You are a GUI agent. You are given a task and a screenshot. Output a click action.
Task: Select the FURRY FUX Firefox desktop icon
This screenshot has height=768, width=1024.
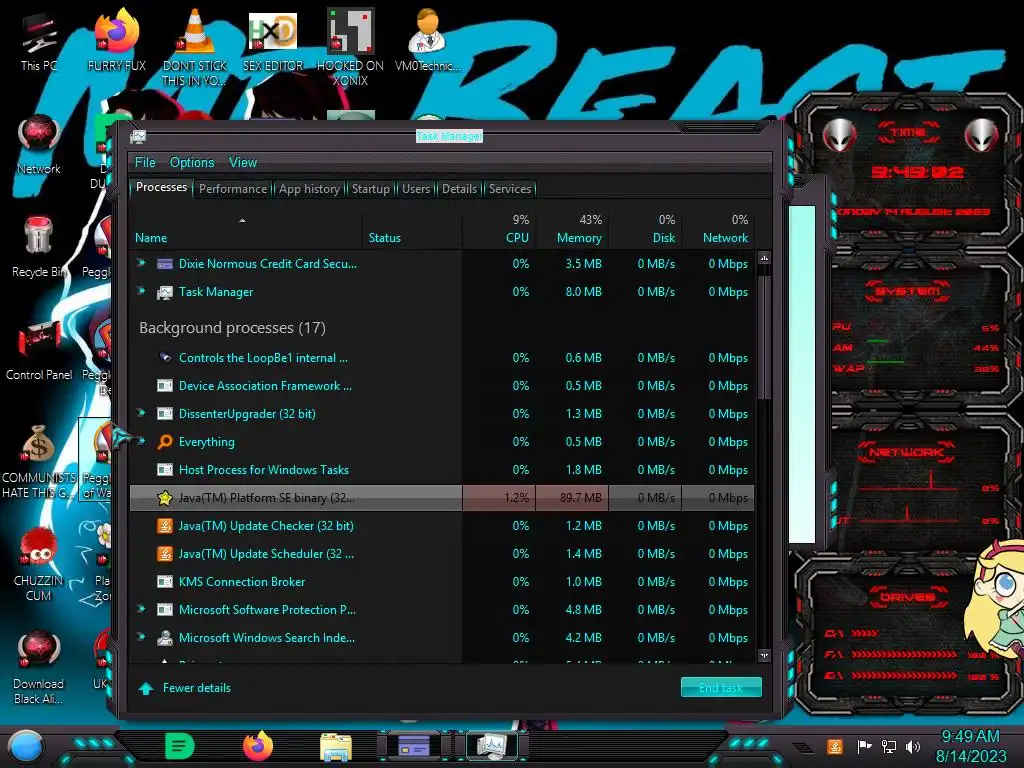116,40
